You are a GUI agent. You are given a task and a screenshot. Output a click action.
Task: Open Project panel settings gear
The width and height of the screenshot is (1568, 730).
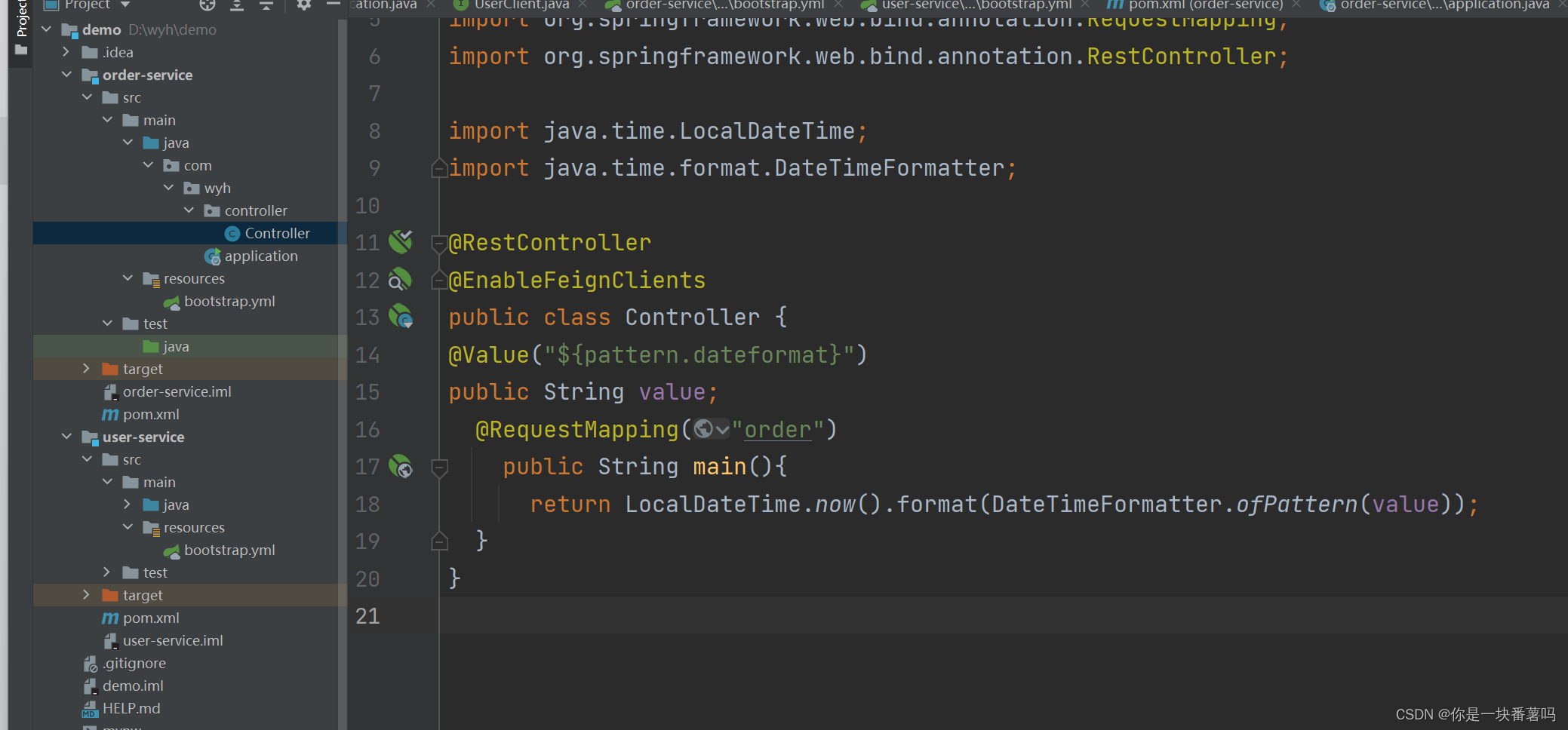coord(303,5)
